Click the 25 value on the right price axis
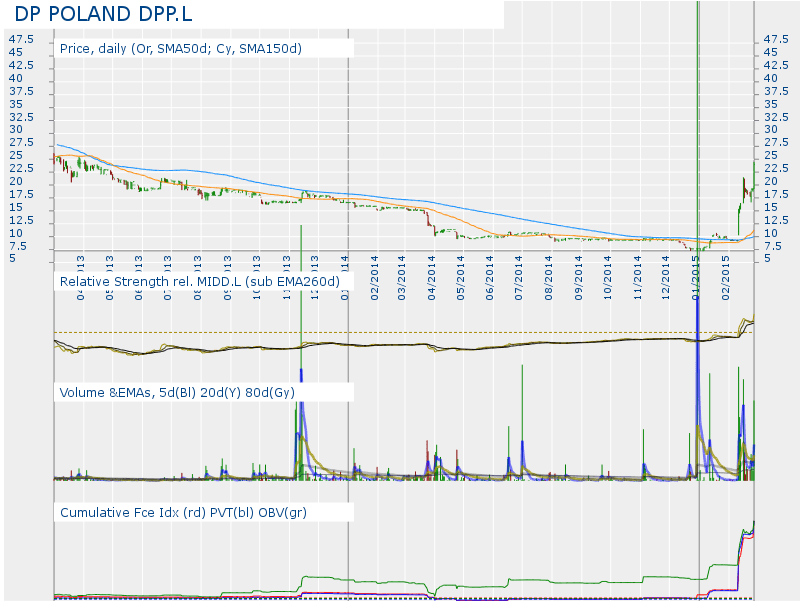 771,155
